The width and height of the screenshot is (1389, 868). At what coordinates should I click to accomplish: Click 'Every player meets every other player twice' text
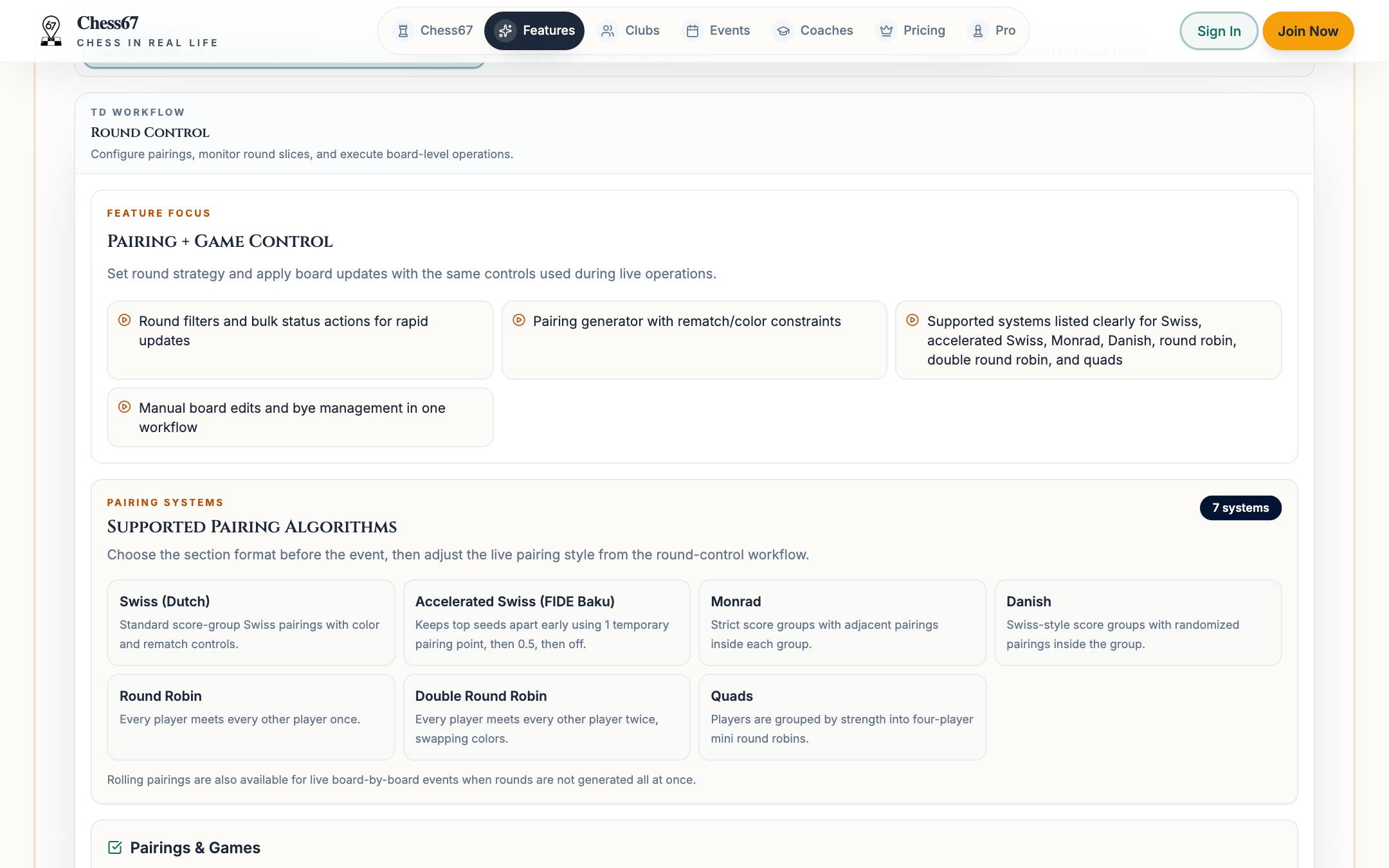537,729
